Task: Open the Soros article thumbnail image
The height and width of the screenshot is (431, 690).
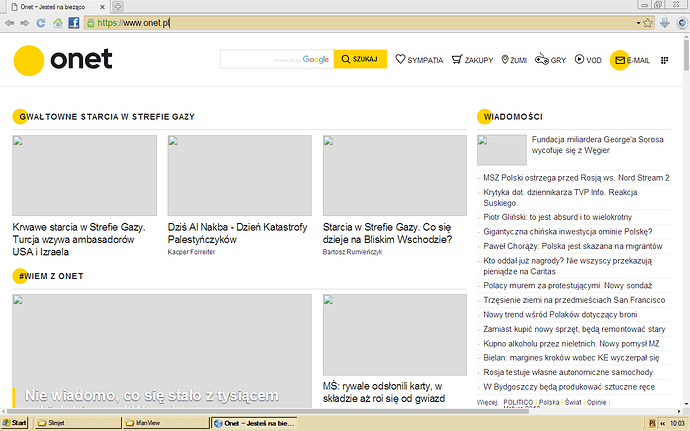Action: click(502, 150)
